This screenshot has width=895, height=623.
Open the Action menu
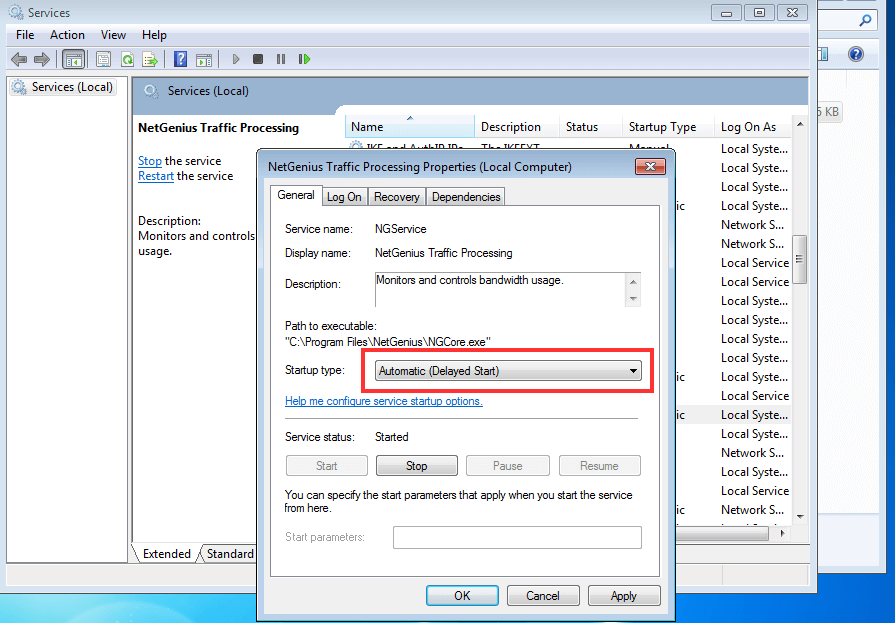point(67,35)
